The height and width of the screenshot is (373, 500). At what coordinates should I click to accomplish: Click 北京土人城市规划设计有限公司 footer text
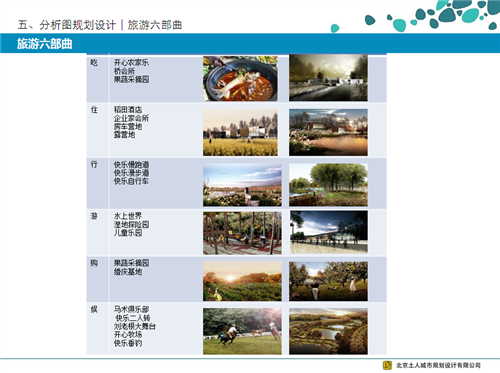(438, 365)
